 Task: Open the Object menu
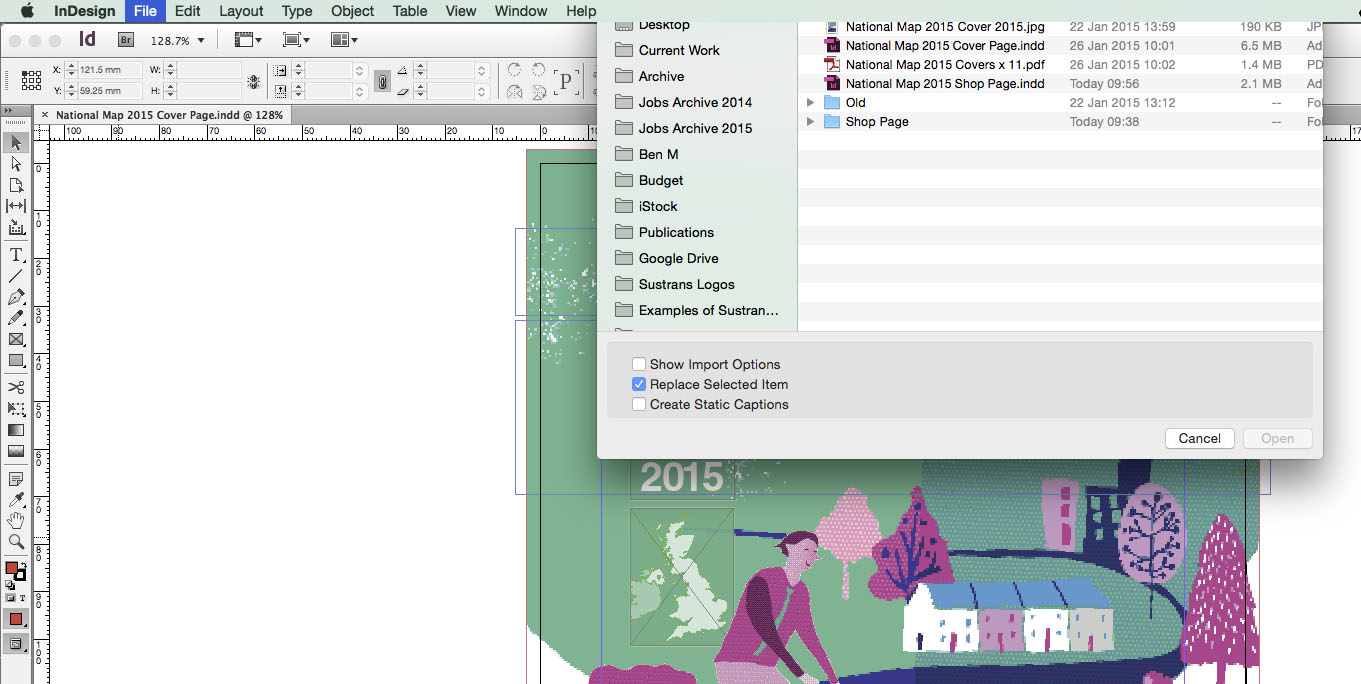click(352, 11)
